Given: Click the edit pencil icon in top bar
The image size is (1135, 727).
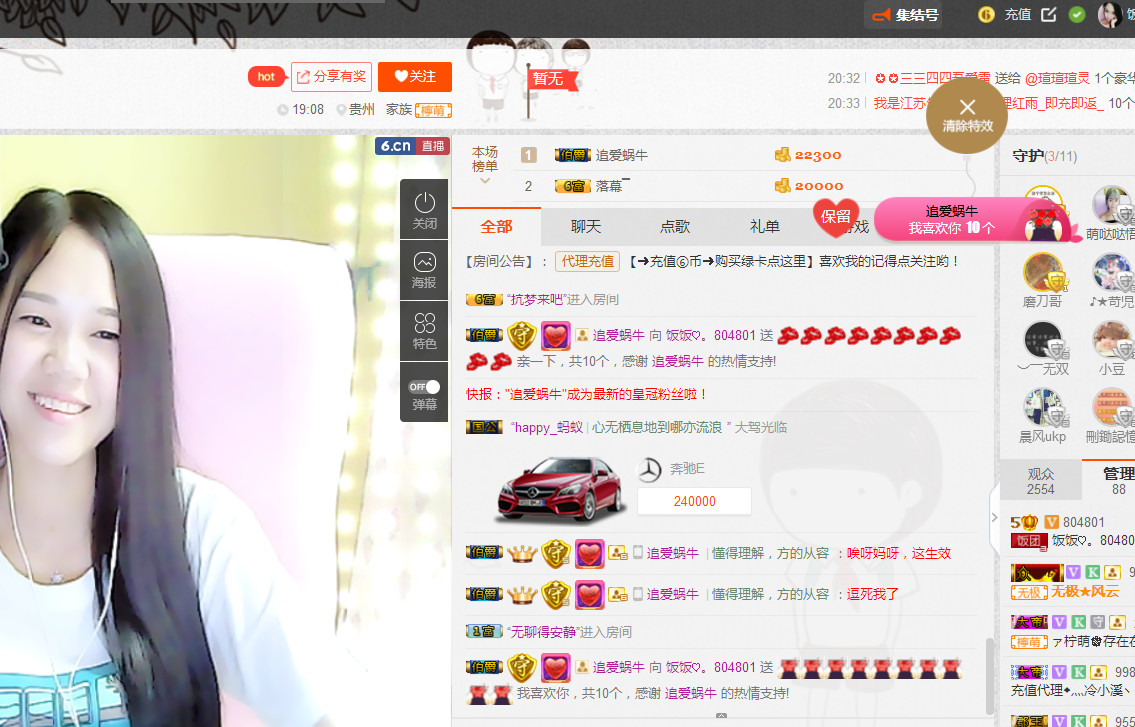Looking at the screenshot, I should 1048,15.
